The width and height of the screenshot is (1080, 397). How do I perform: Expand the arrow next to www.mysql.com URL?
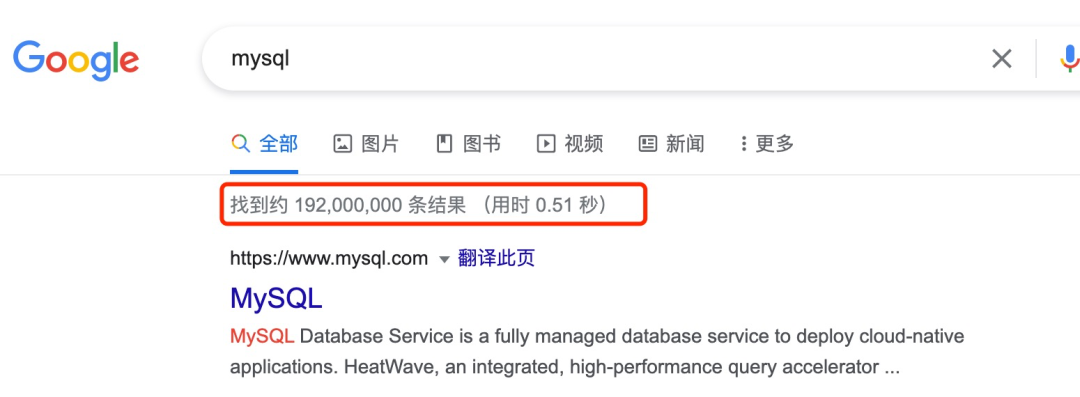(444, 260)
